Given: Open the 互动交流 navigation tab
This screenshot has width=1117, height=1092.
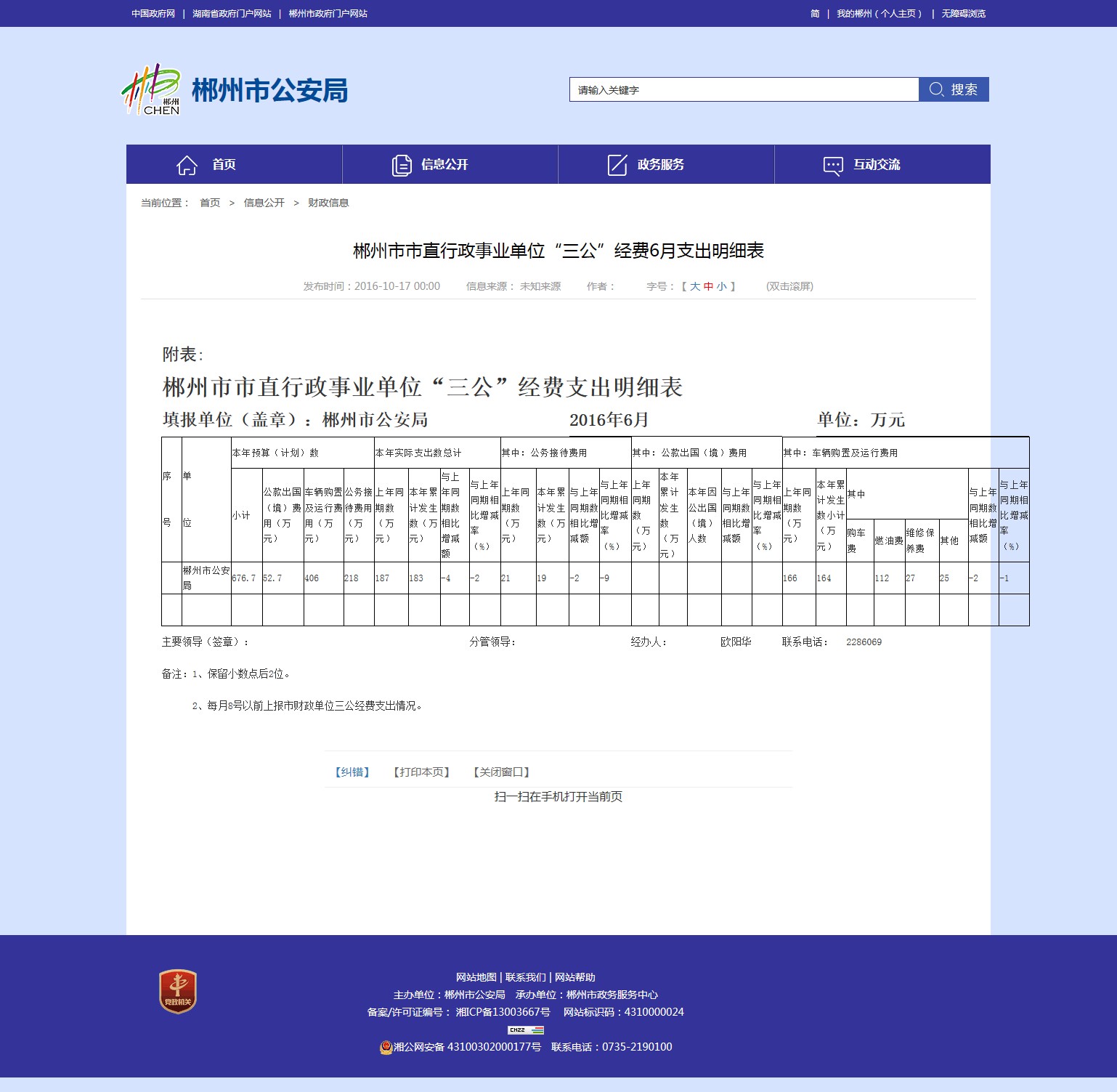Looking at the screenshot, I should pyautogui.click(x=882, y=164).
